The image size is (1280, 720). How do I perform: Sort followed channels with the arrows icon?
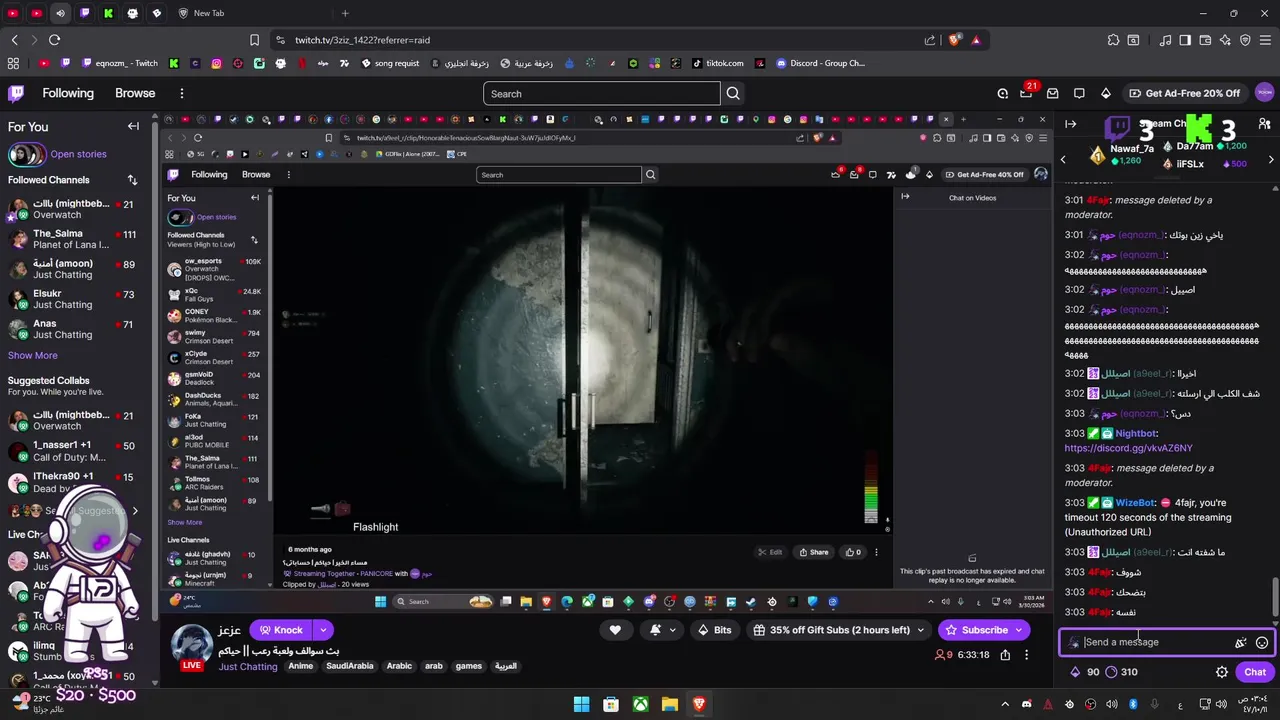[x=132, y=180]
